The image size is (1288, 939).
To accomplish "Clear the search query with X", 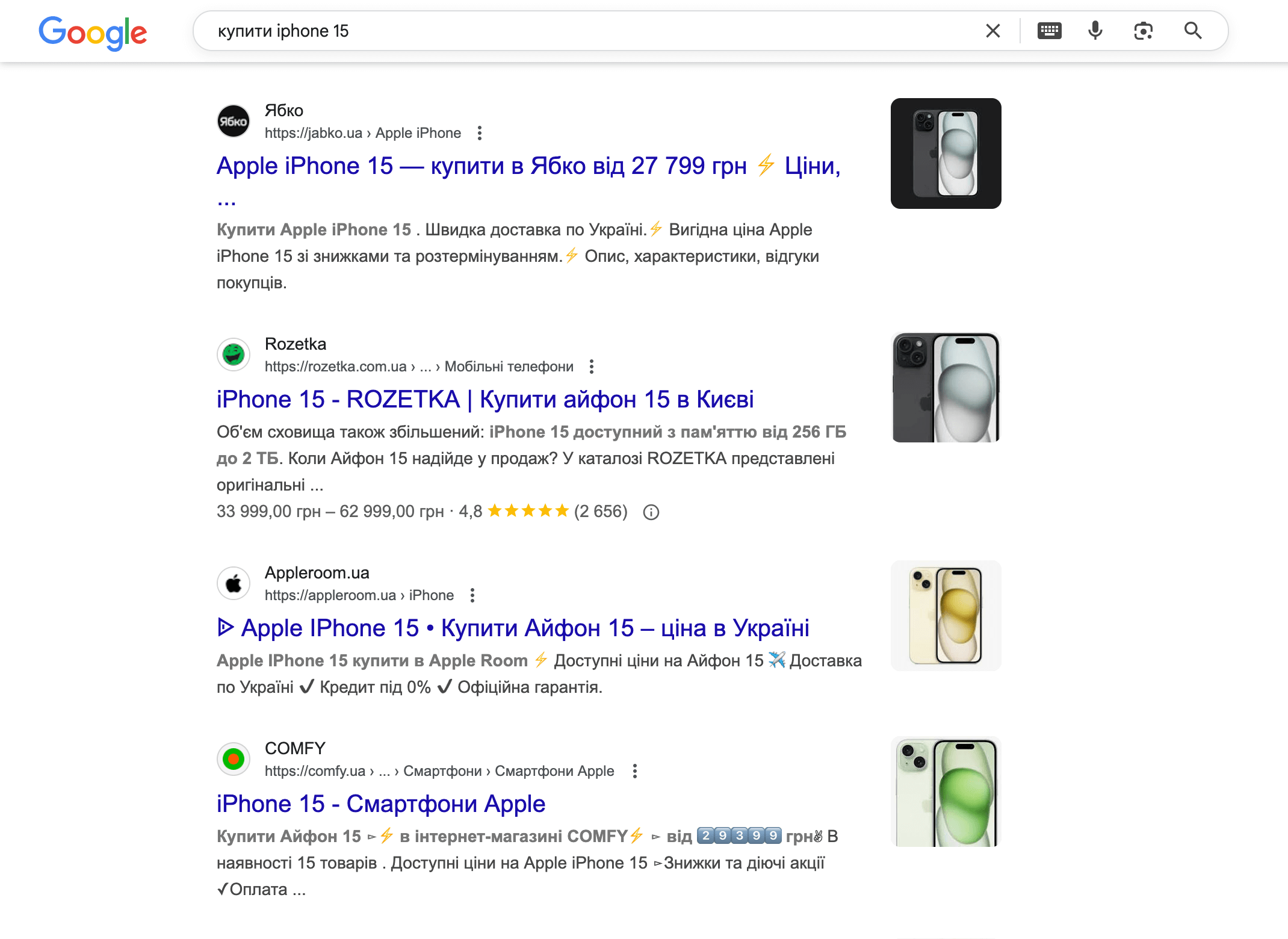I will (993, 31).
